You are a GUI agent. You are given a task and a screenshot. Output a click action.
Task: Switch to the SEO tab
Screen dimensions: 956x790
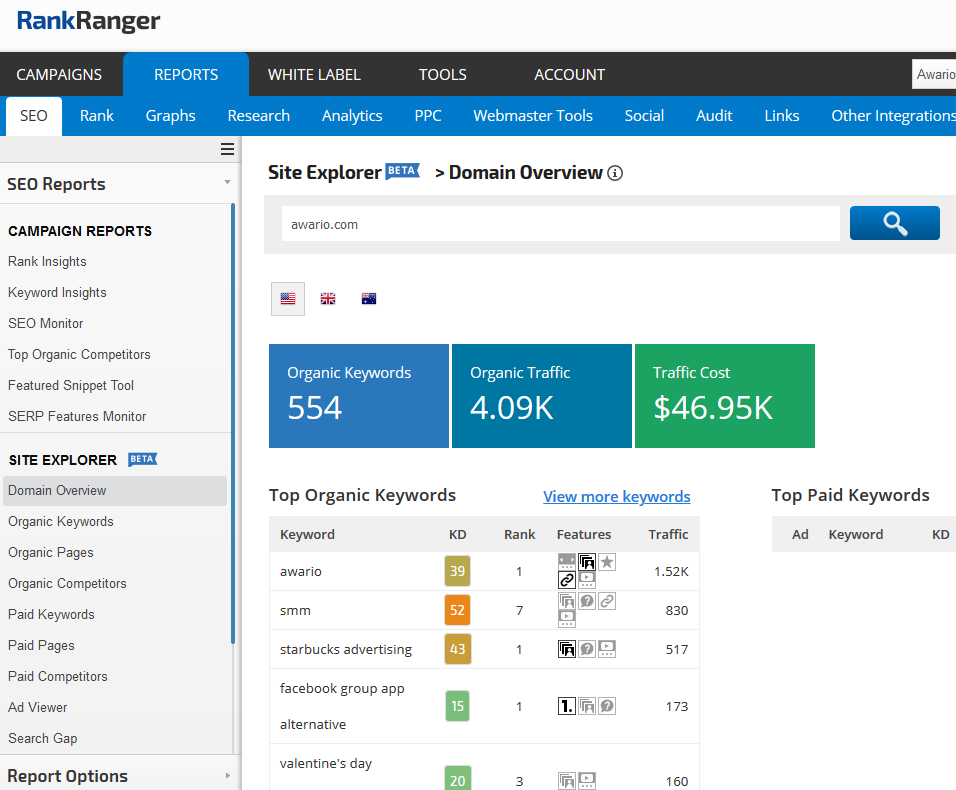(34, 116)
